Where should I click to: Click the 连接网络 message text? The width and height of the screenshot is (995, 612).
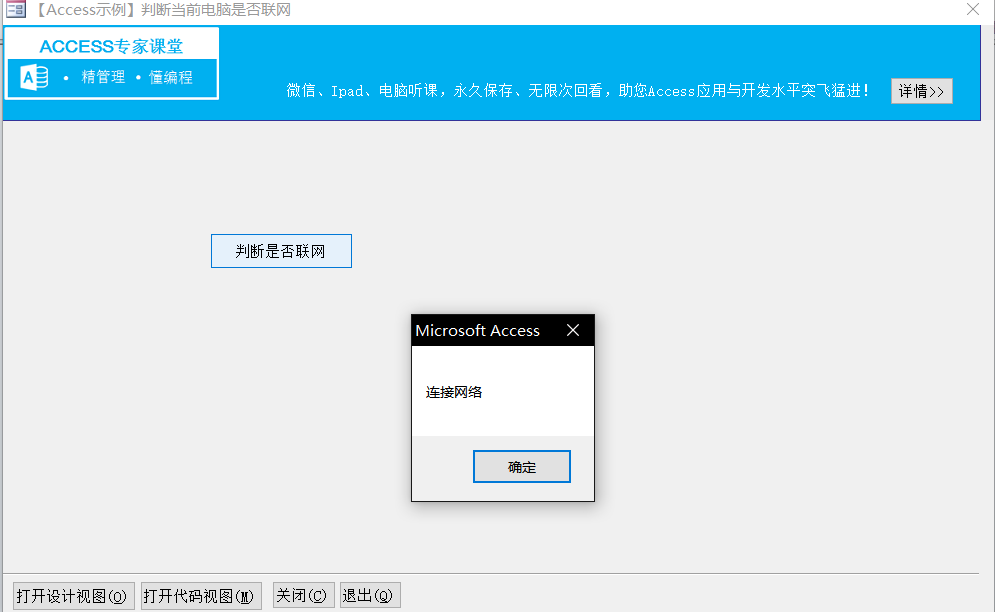click(x=454, y=392)
